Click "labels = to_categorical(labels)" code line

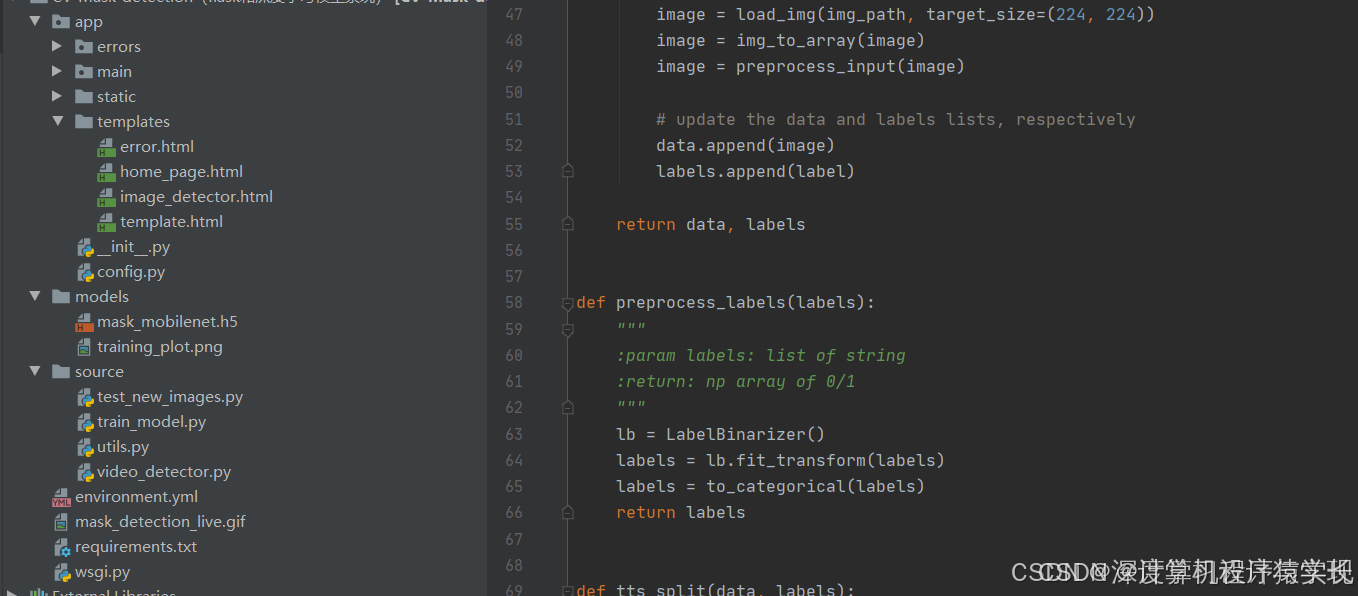pyautogui.click(x=771, y=486)
